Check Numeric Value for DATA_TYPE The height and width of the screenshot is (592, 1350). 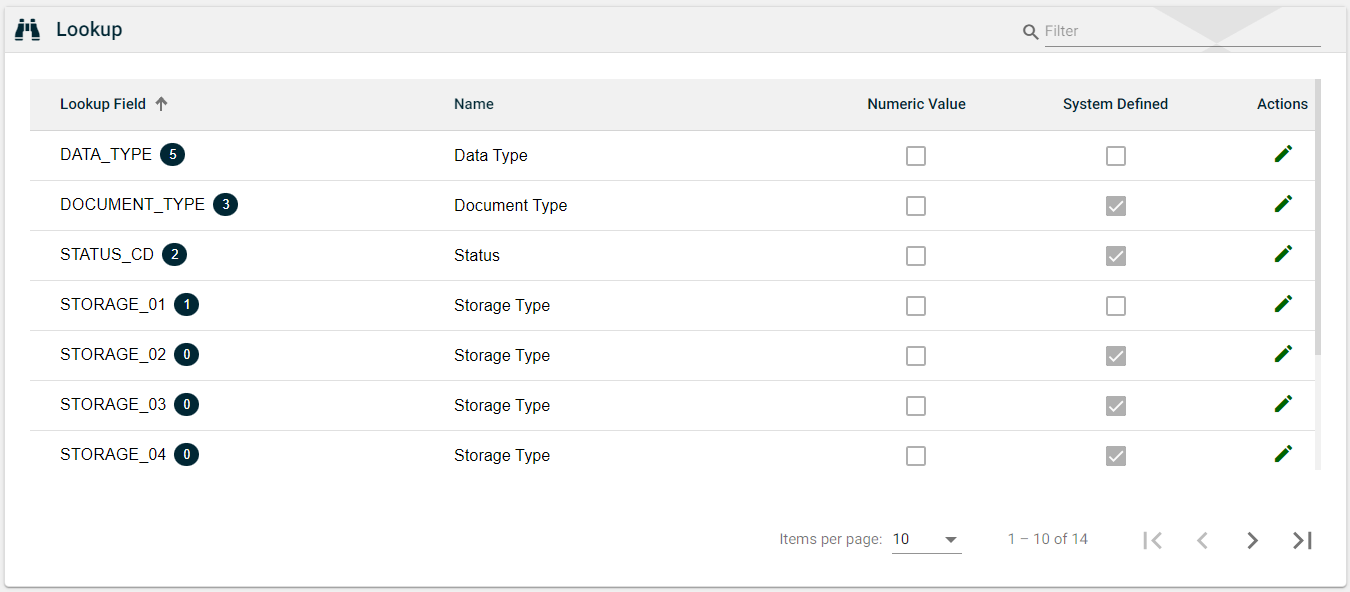coord(915,156)
